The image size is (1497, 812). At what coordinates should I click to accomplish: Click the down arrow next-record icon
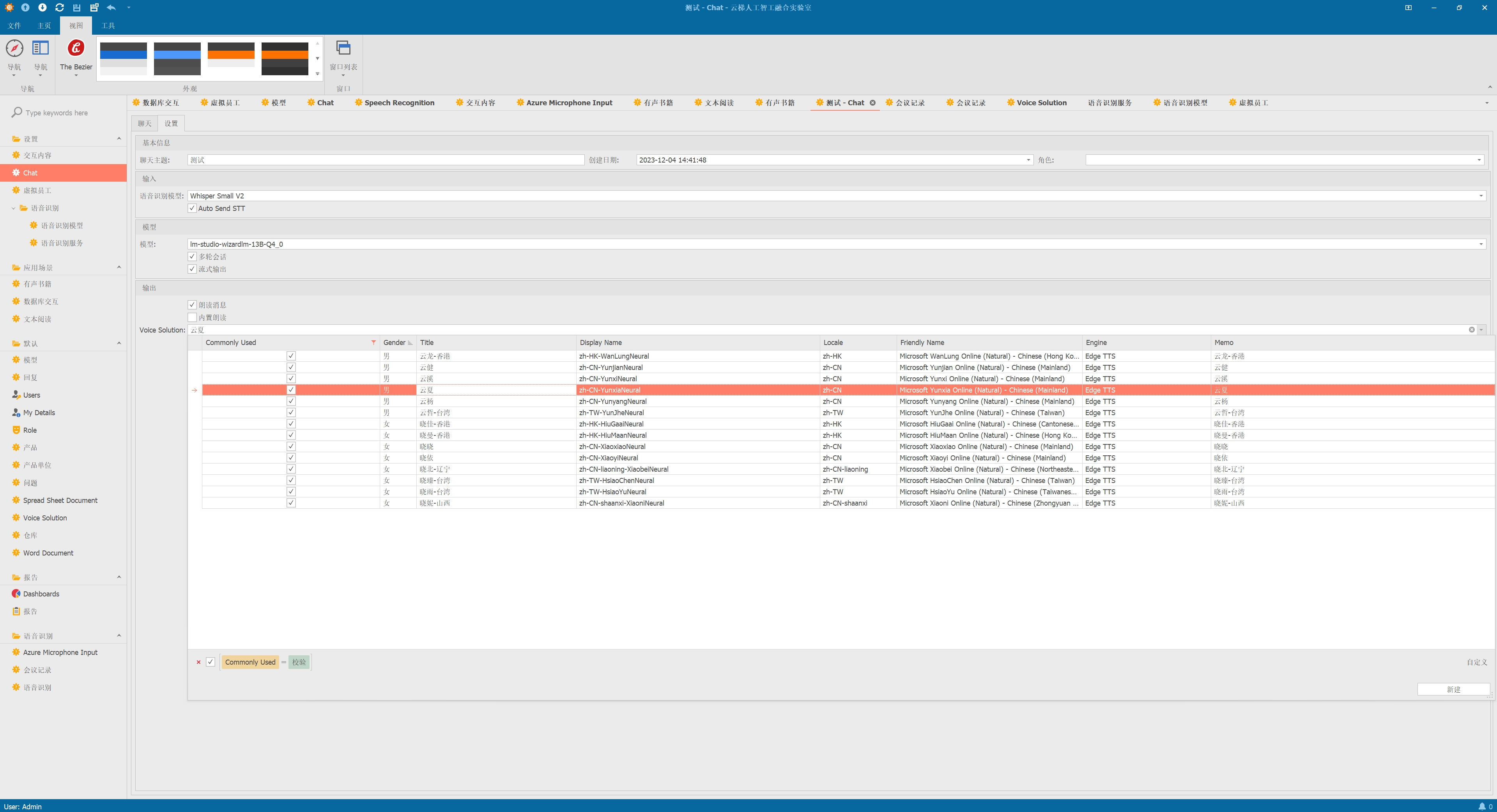pos(42,7)
